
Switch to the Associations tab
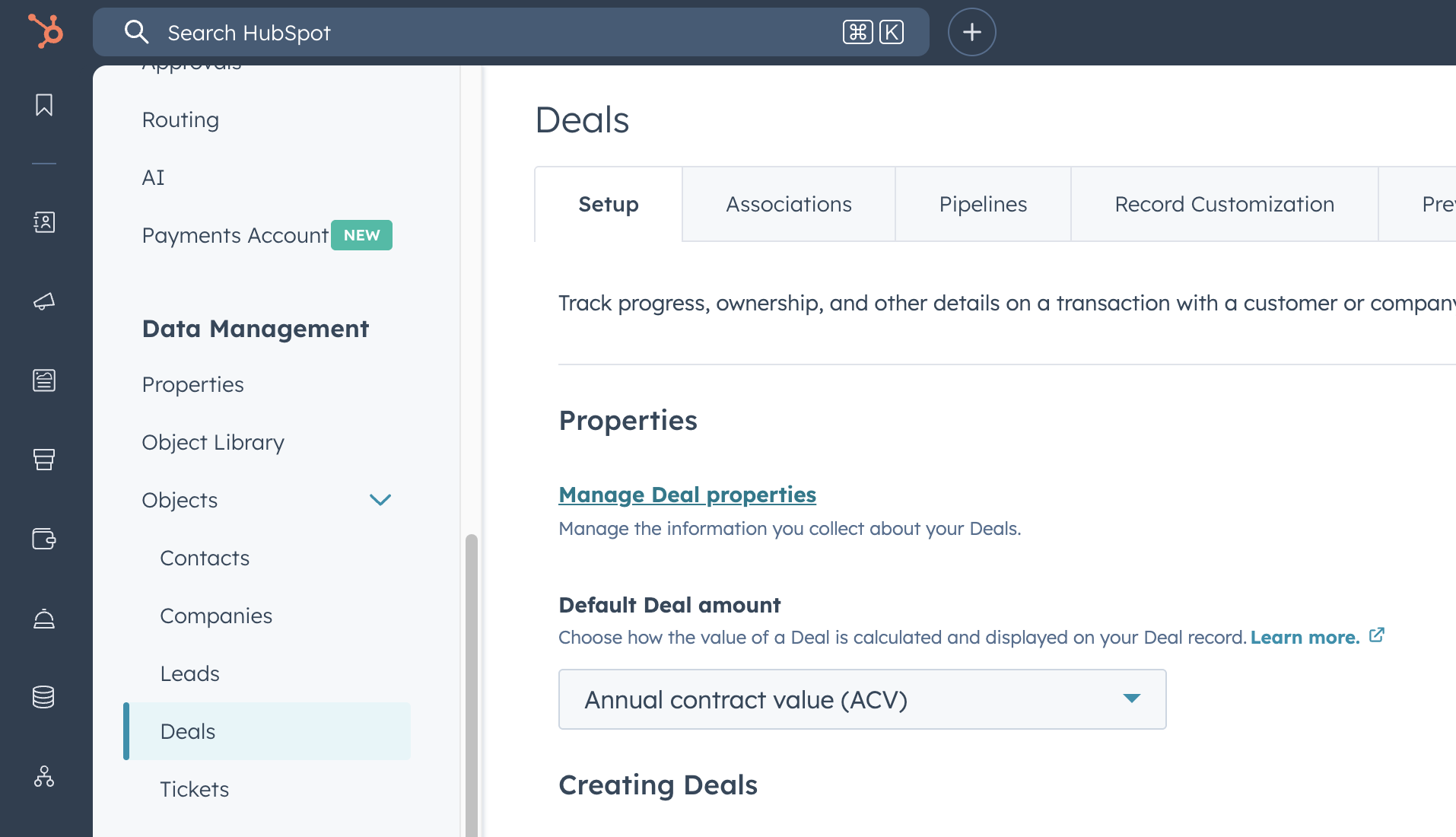click(788, 204)
